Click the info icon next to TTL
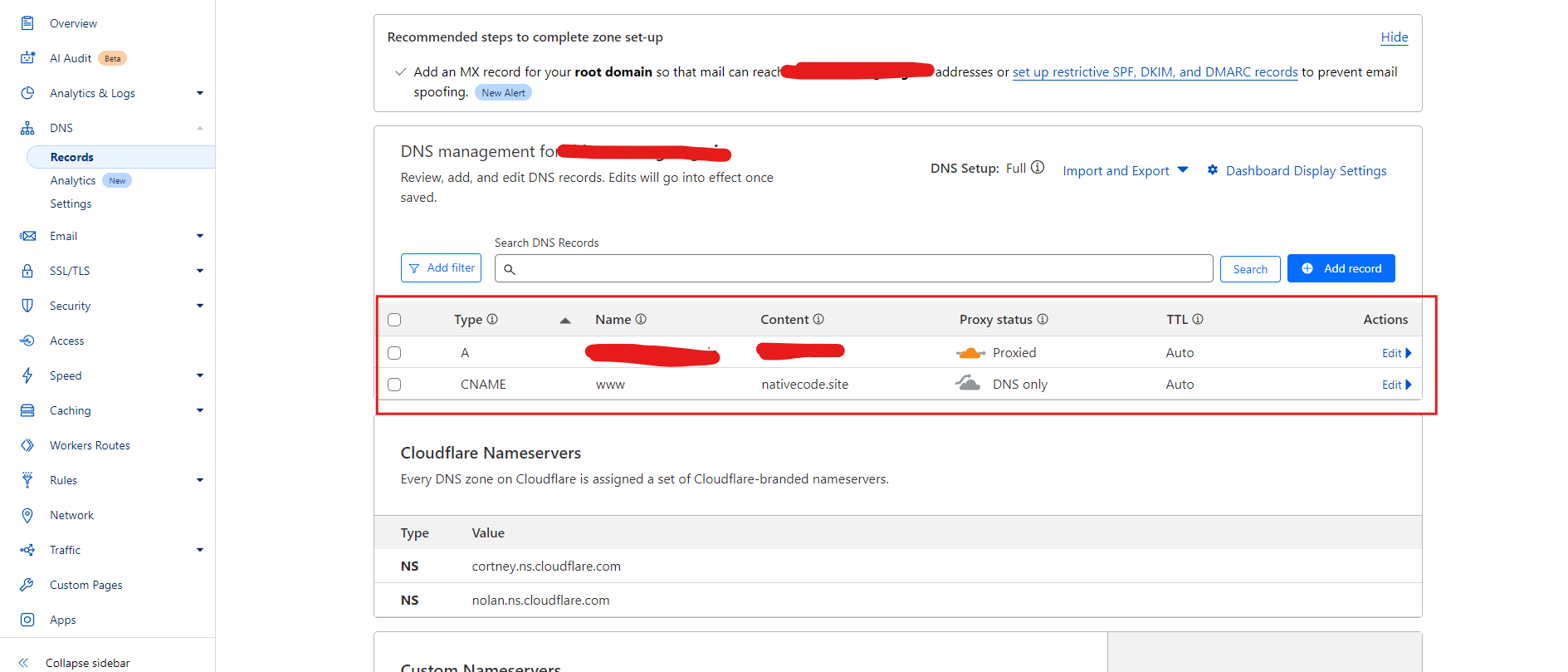 (1198, 319)
